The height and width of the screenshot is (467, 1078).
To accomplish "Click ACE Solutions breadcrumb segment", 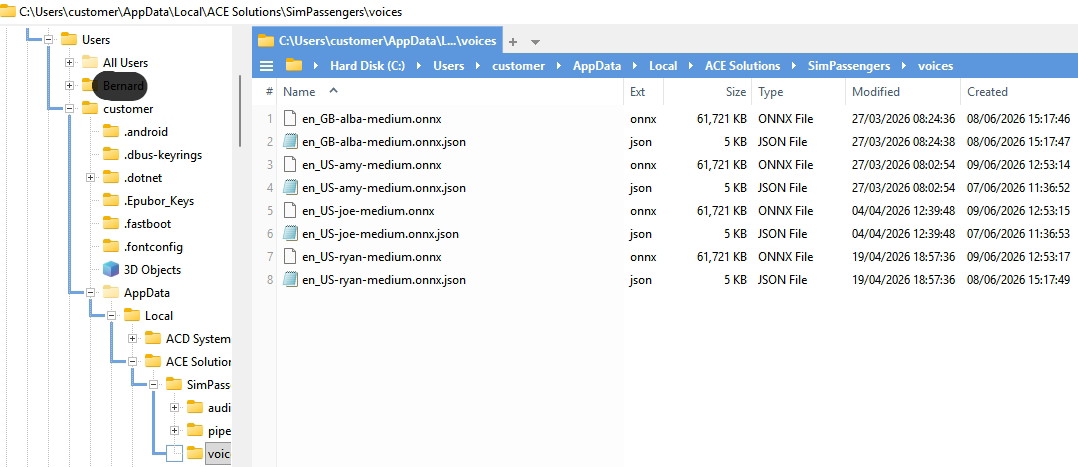I will (742, 66).
